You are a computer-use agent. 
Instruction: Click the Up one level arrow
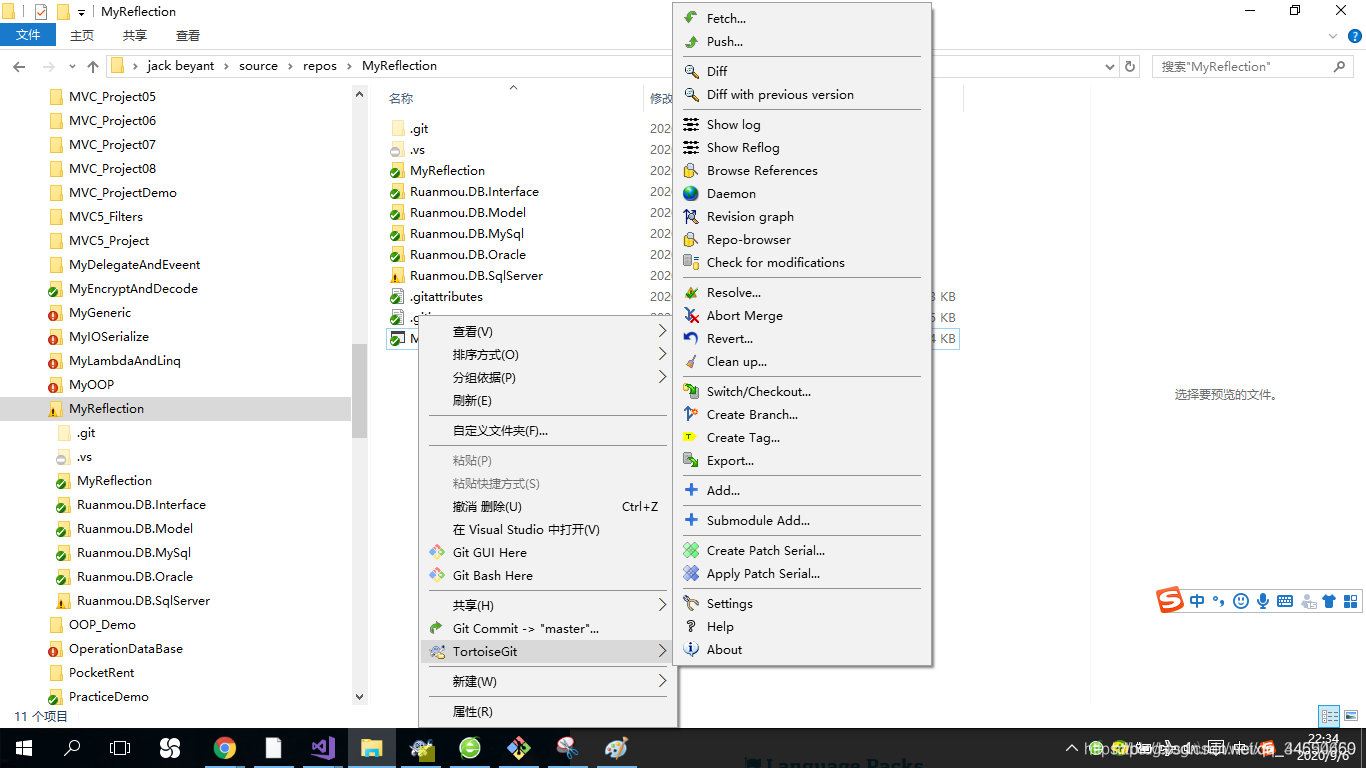93,66
